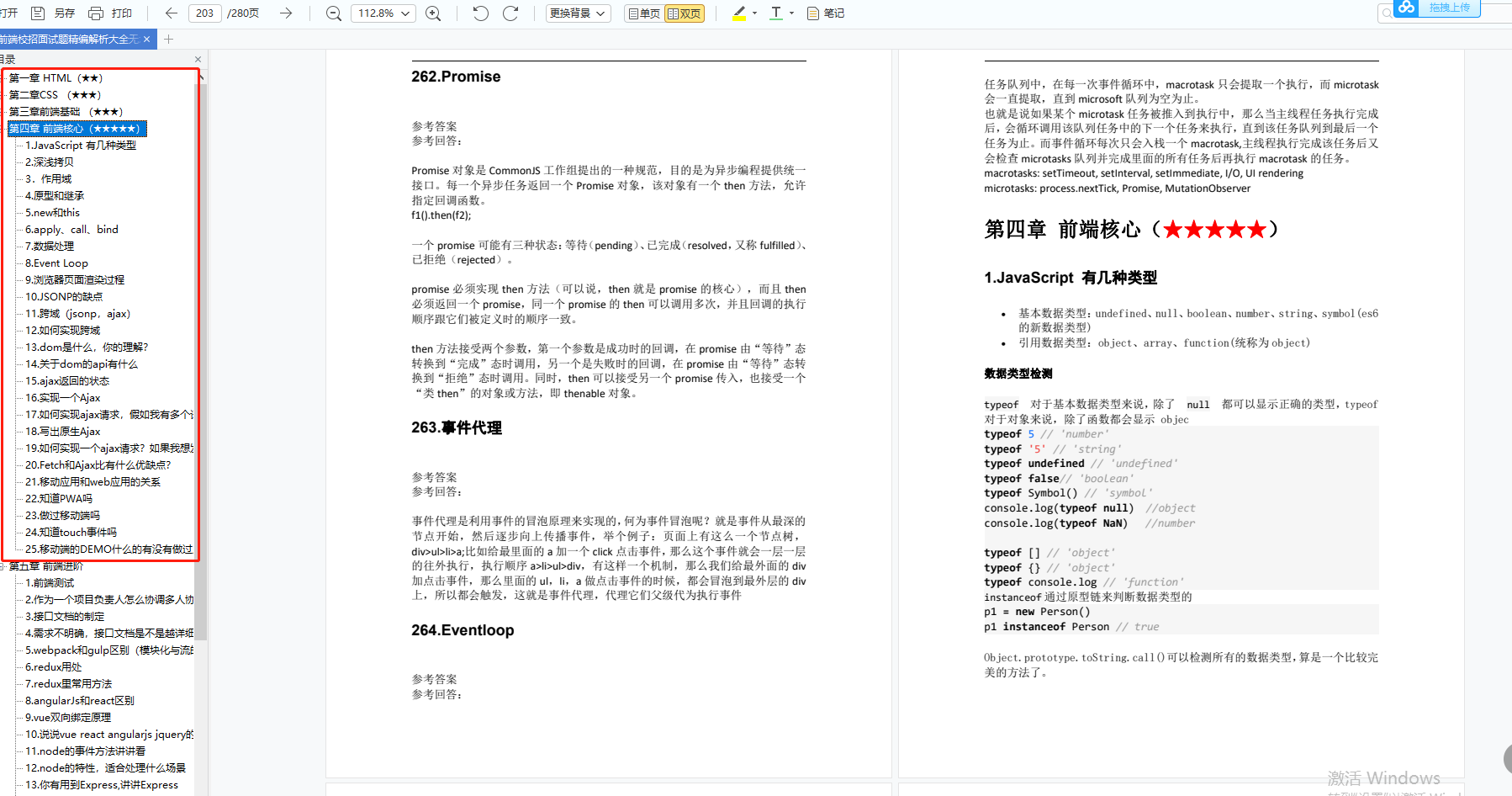Click the Save As (另存) icon
Image resolution: width=1512 pixels, height=796 pixels.
point(38,13)
